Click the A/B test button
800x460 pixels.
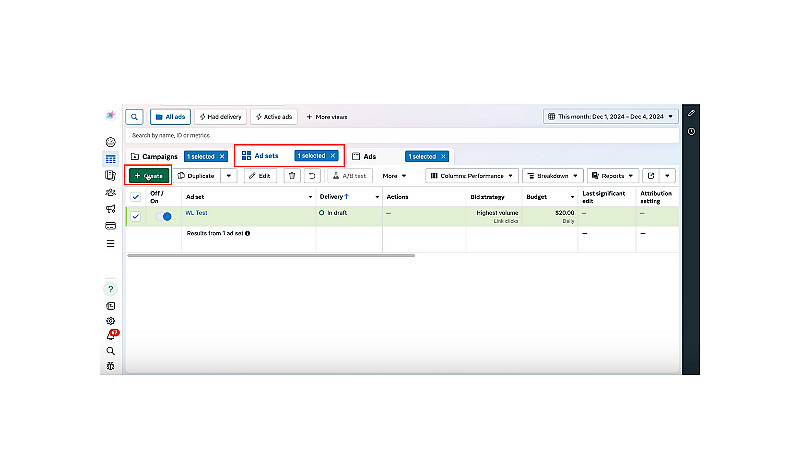click(x=350, y=176)
